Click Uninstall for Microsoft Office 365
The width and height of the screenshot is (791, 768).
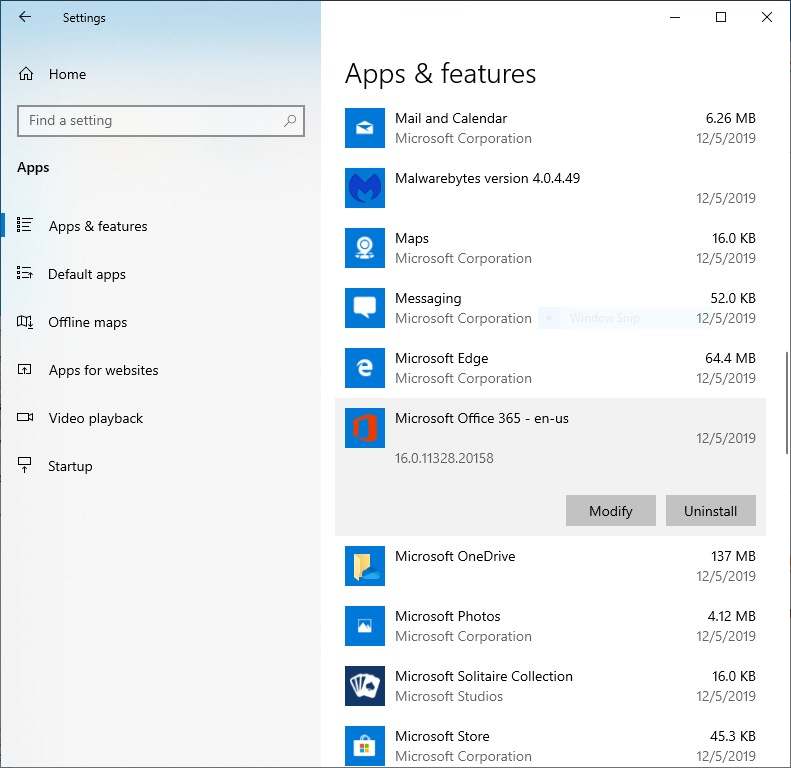pos(711,511)
